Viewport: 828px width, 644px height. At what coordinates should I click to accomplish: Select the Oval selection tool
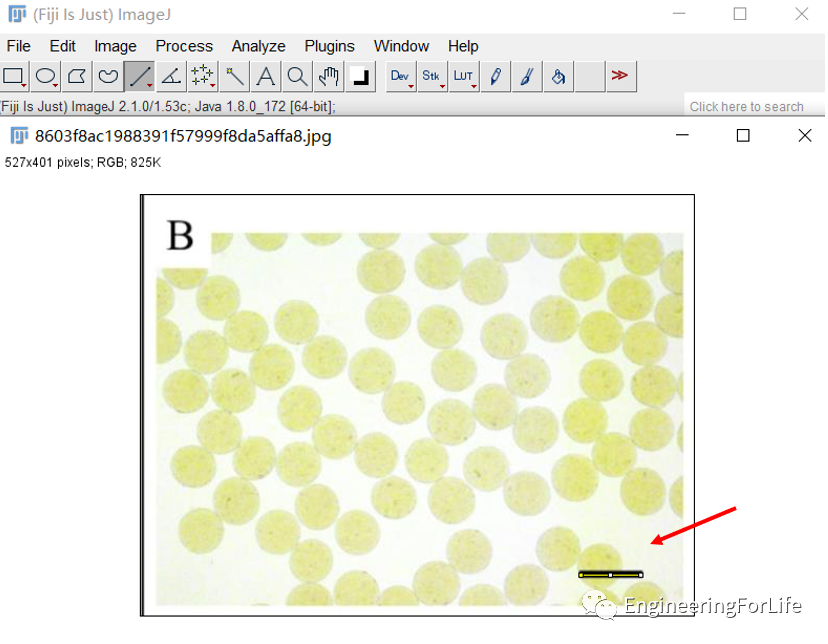point(45,77)
